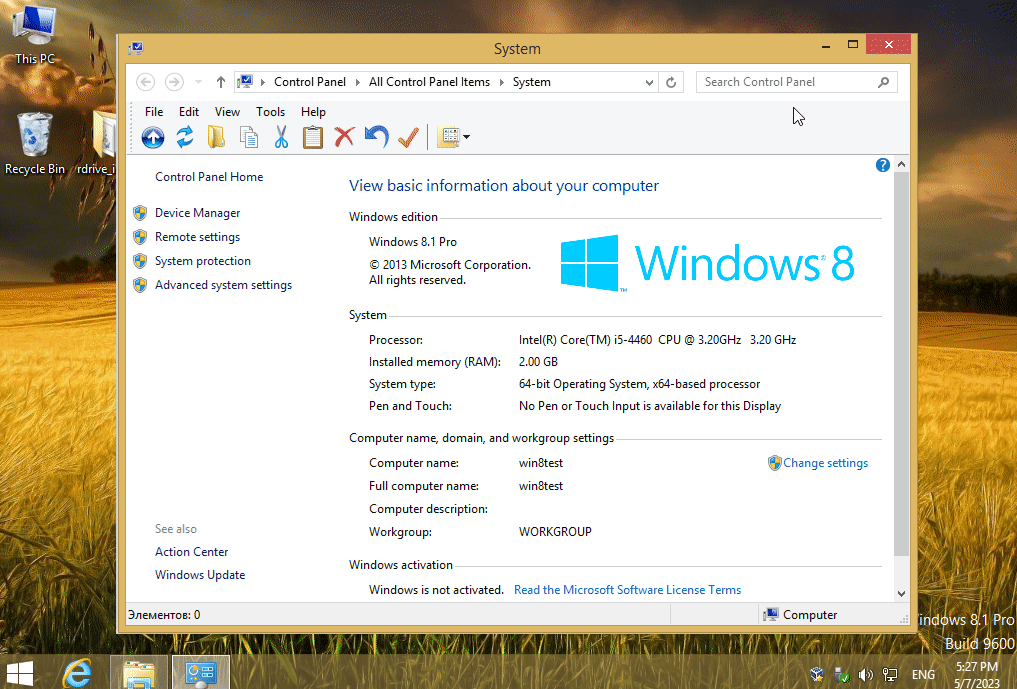This screenshot has height=689, width=1017.
Task: Click the network tray icon
Action: [x=890, y=675]
